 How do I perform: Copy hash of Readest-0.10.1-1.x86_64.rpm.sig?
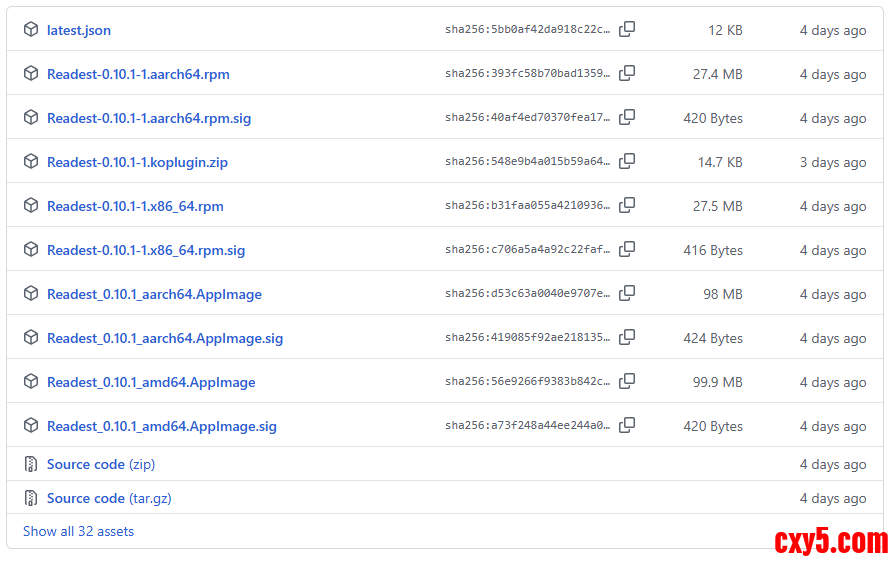(627, 250)
